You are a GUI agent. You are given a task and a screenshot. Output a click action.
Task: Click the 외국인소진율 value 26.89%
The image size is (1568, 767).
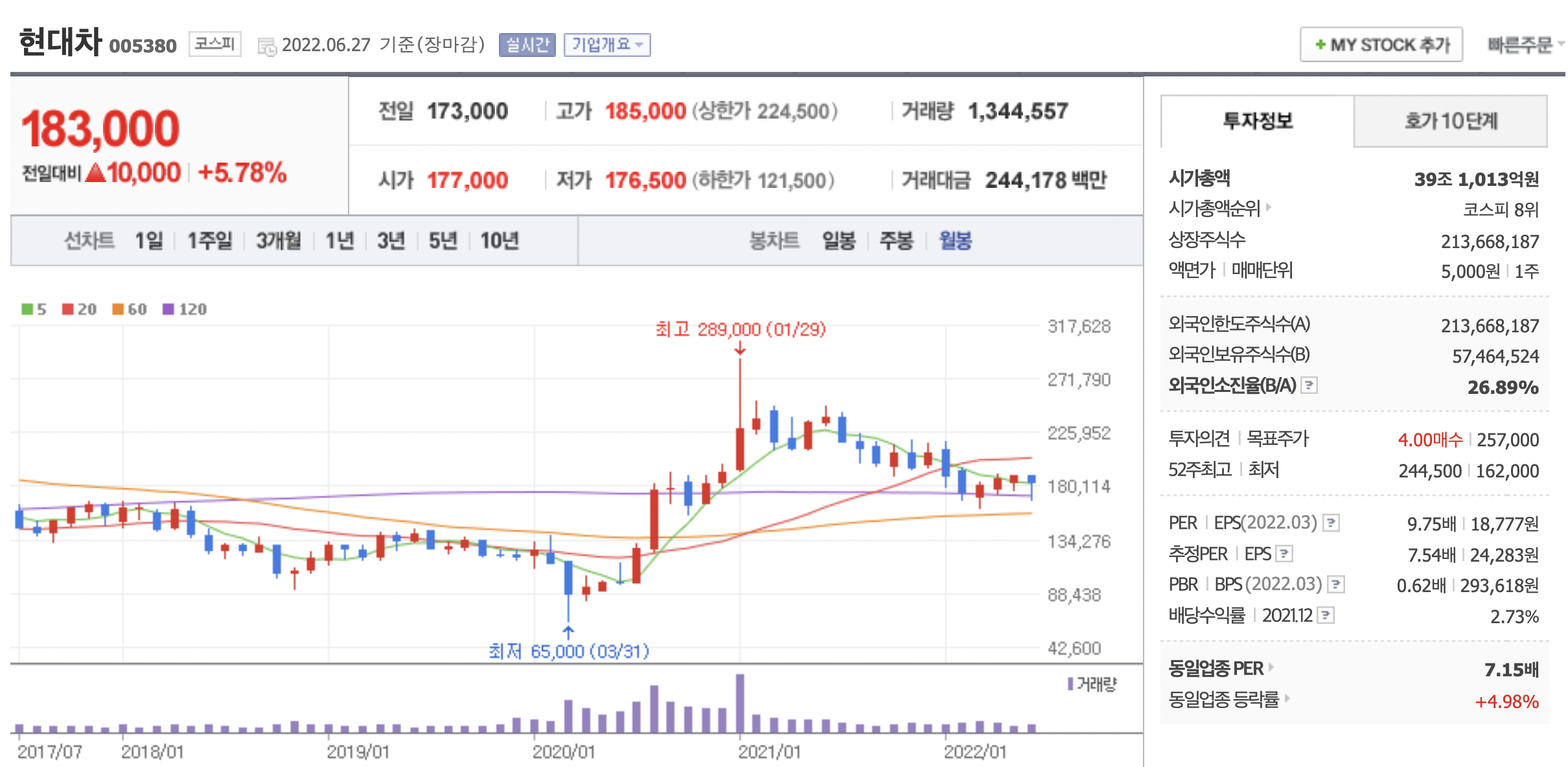(x=1503, y=387)
